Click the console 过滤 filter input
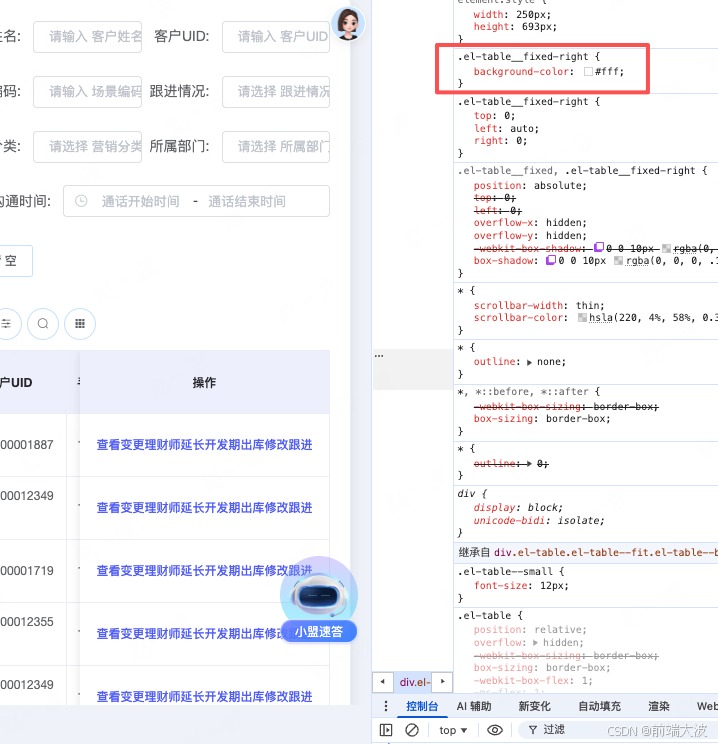 pos(617,730)
